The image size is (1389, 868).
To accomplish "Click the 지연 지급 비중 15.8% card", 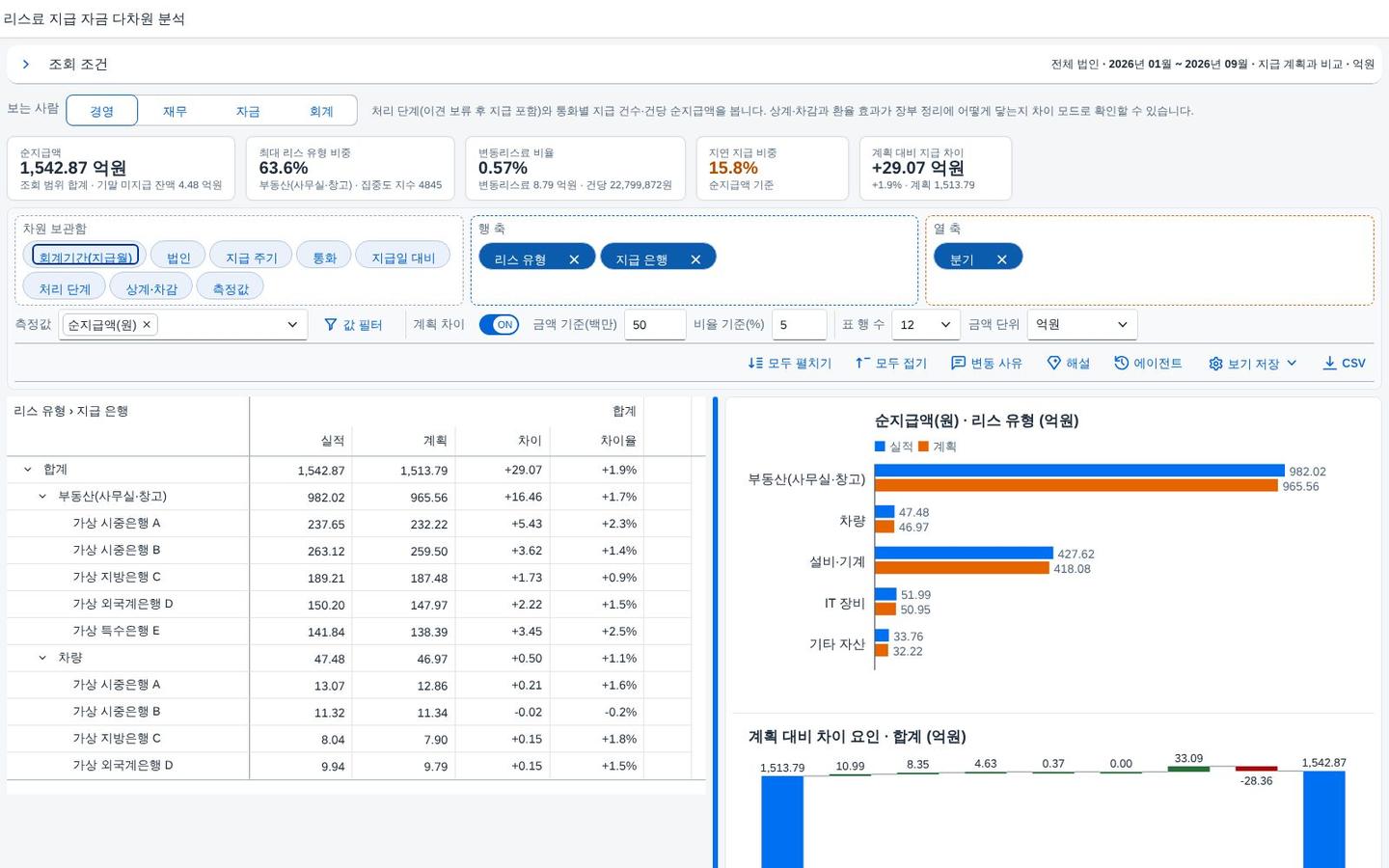I will click(x=772, y=168).
